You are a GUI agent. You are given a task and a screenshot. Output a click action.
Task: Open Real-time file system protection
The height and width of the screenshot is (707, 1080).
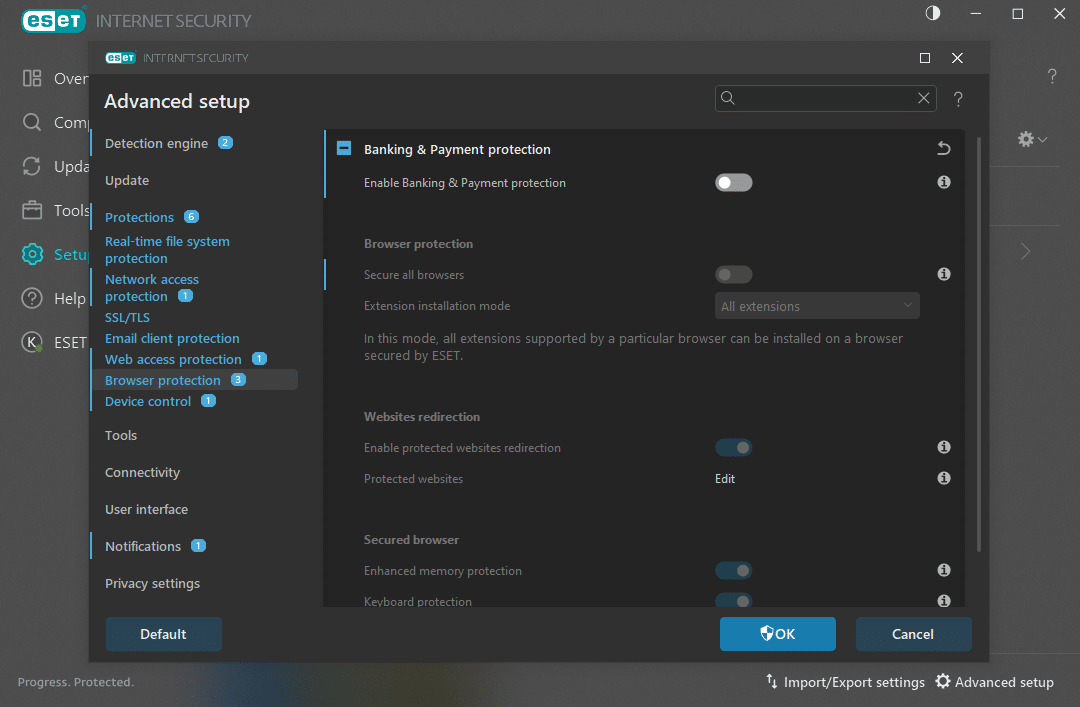[x=167, y=249]
